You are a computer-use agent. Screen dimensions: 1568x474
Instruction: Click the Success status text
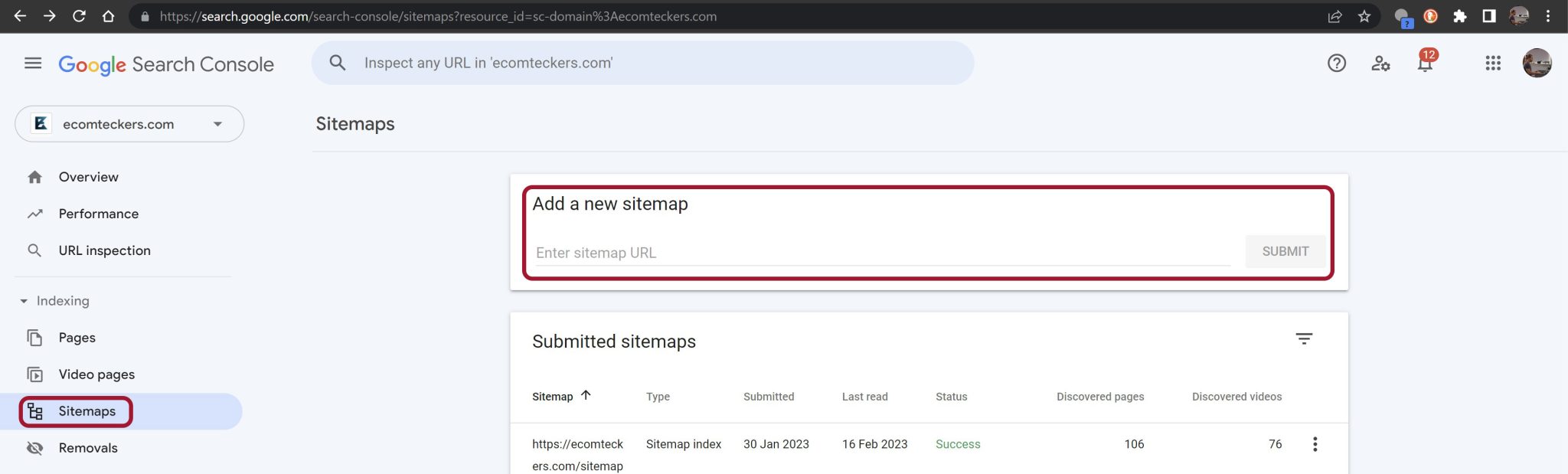coord(958,444)
